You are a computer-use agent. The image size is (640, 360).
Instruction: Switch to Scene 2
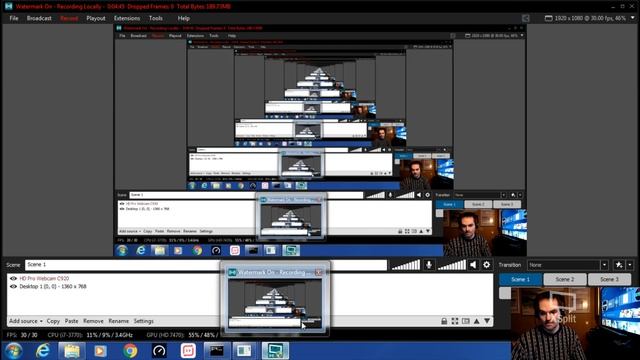coord(565,280)
